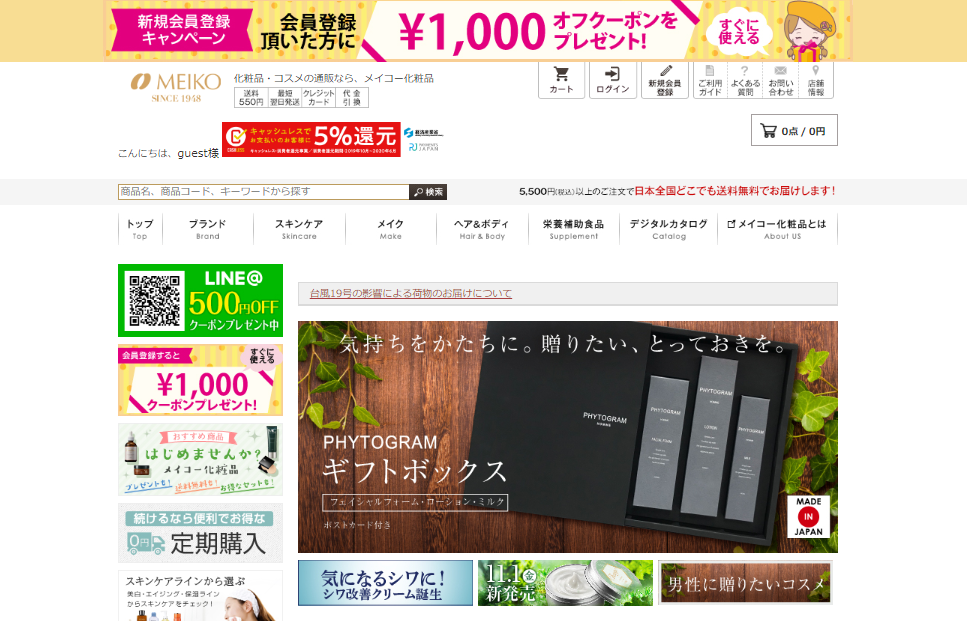The width and height of the screenshot is (967, 621).
Task: Open cart summary showing 0点 / 0円
Action: pyautogui.click(x=794, y=130)
